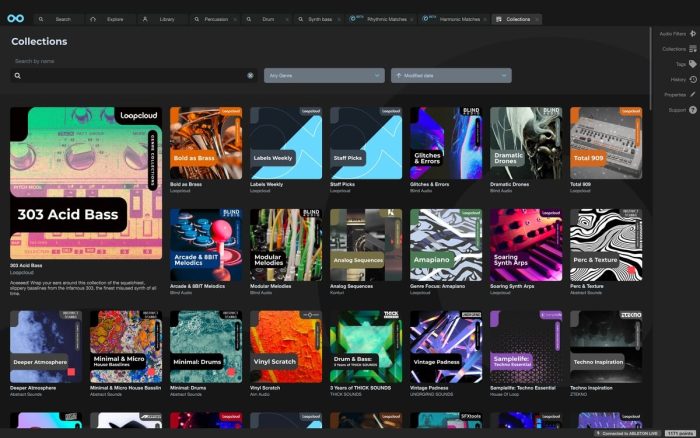Click the Harmonic Matches beta tab icon
The width and height of the screenshot is (700, 438).
[x=426, y=19]
